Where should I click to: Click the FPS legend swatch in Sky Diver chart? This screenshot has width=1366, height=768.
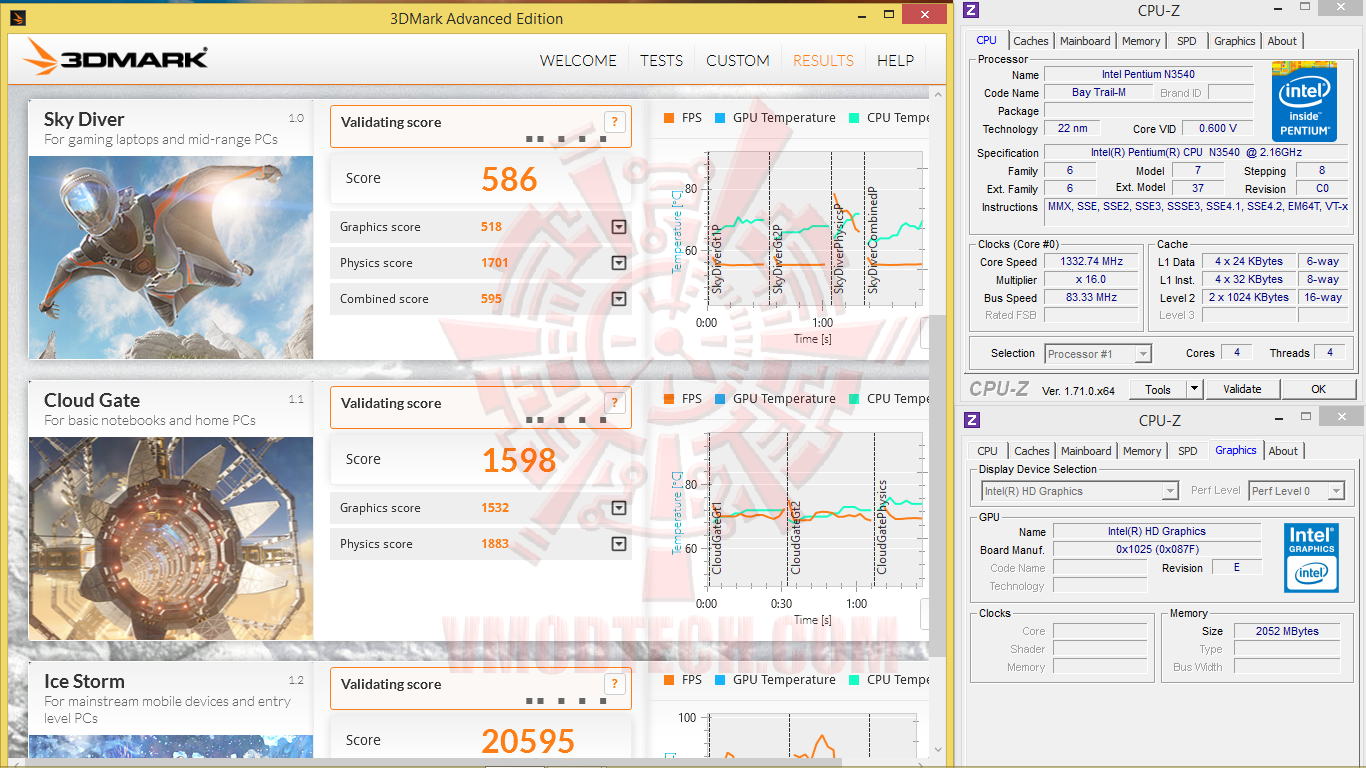pyautogui.click(x=669, y=118)
